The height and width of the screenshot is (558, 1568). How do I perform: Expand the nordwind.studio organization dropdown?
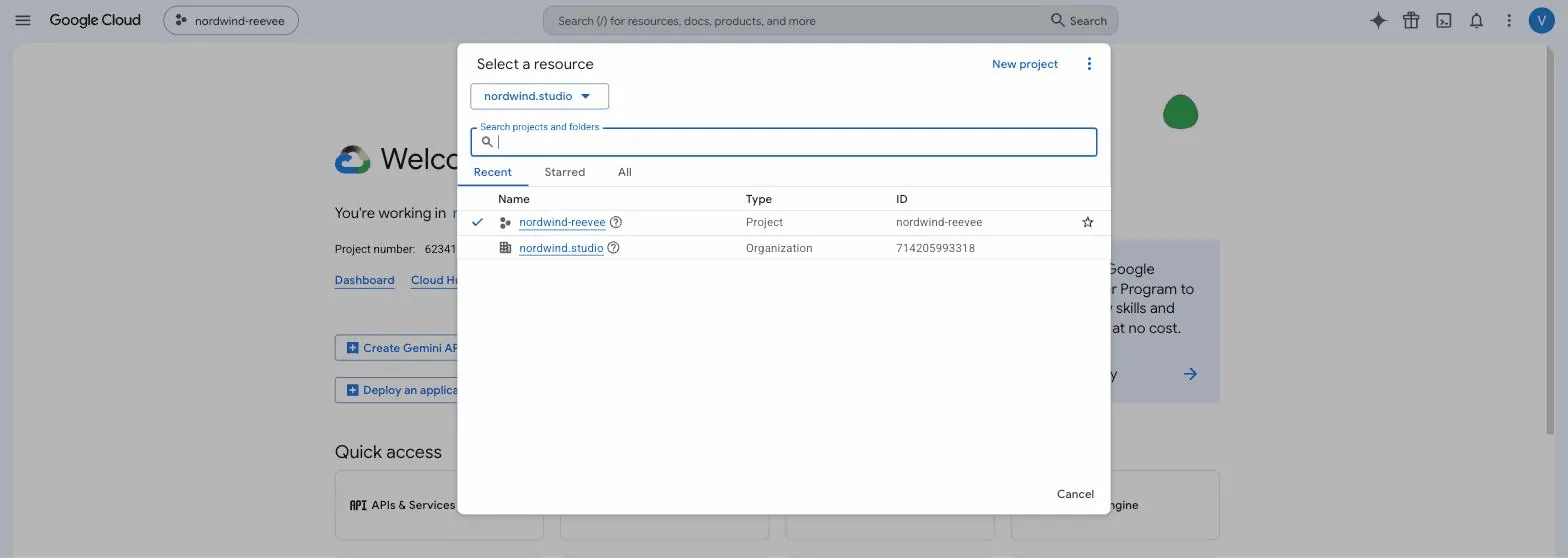click(539, 96)
